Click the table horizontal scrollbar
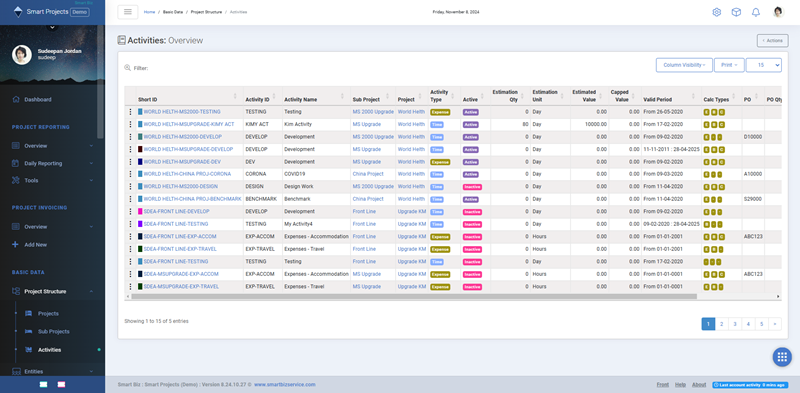This screenshot has height=393, width=800. [414, 296]
